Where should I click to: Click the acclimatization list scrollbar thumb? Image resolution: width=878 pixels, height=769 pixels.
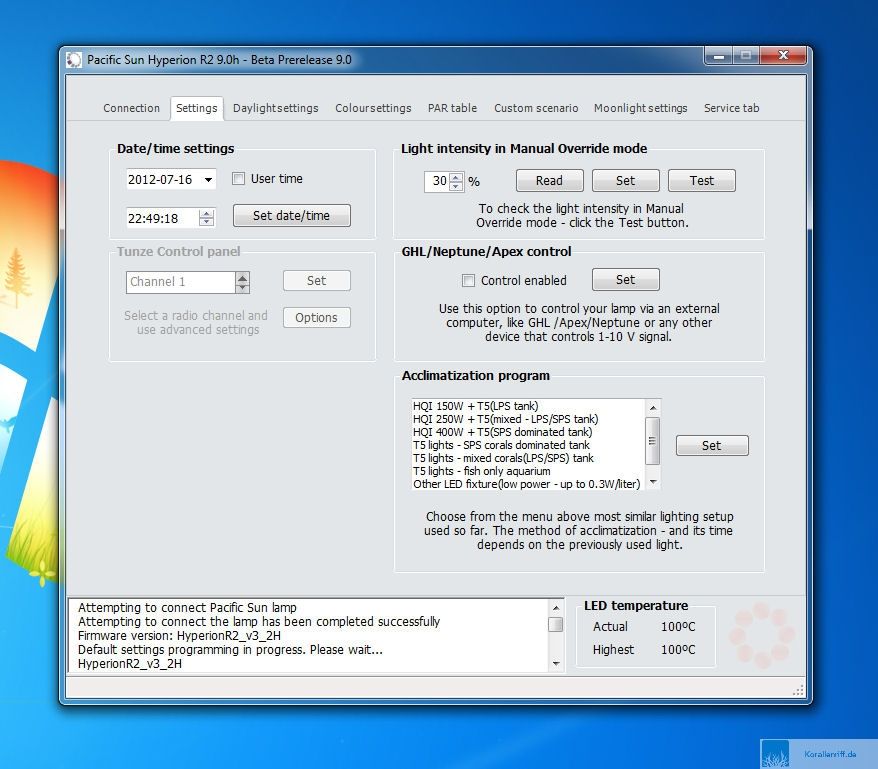tap(653, 441)
